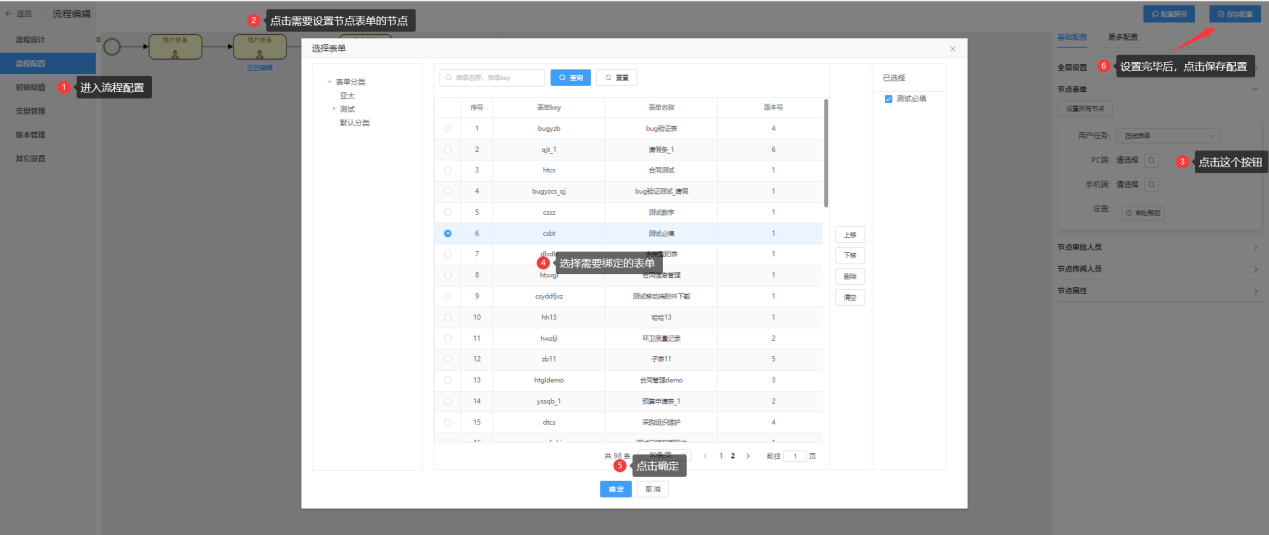Click the 查询 search button
The image size is (1269, 535).
coord(570,77)
